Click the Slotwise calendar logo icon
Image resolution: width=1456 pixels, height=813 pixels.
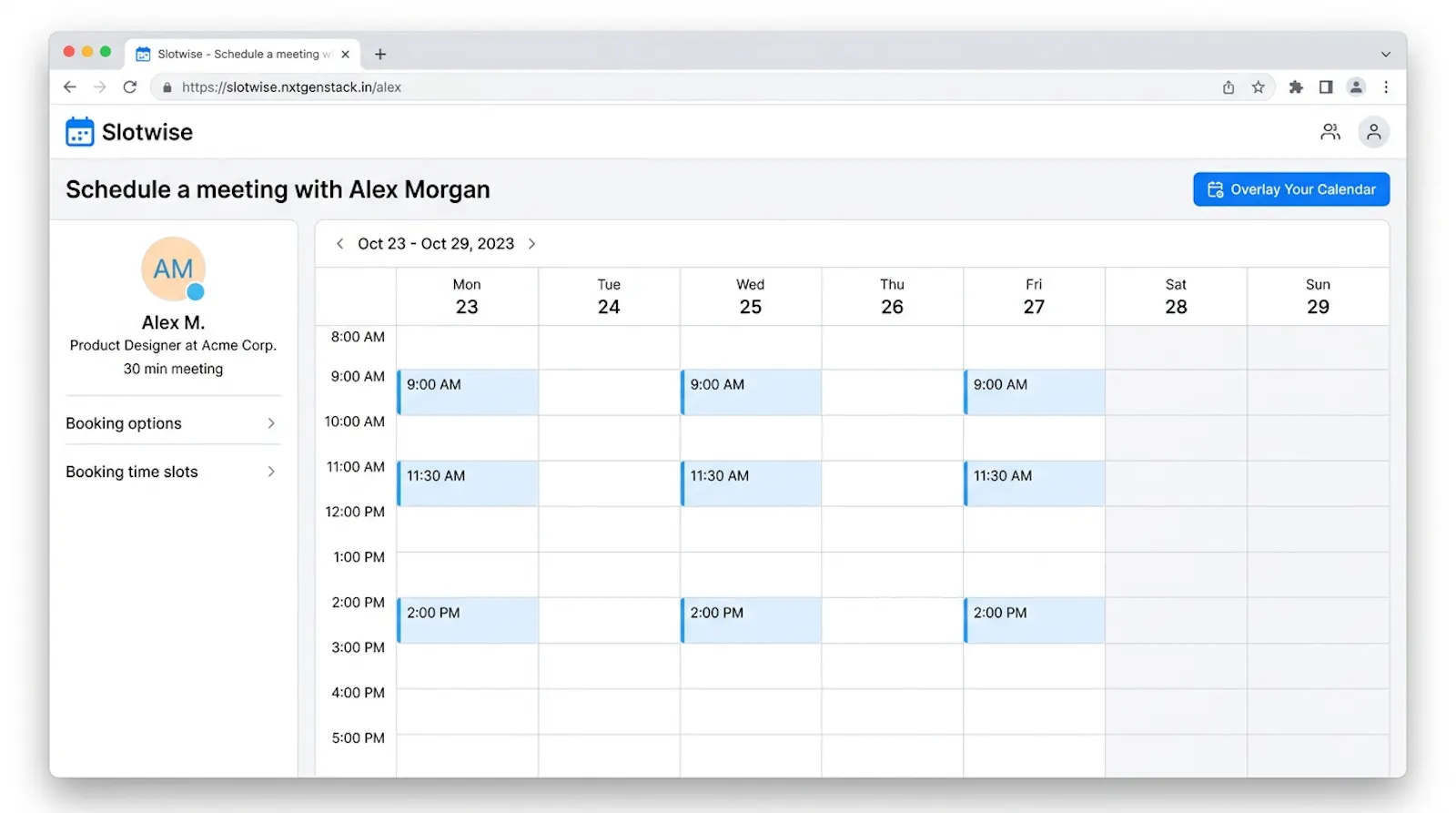pyautogui.click(x=79, y=132)
